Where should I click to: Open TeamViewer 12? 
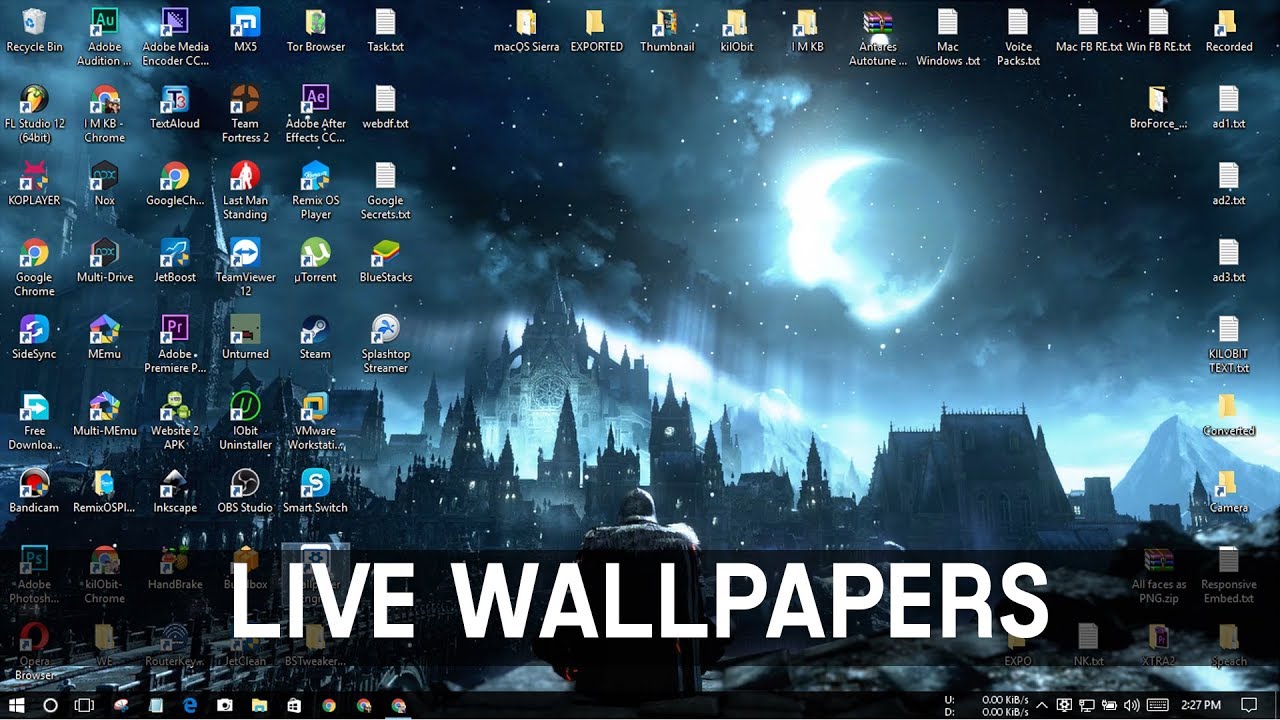pos(245,268)
